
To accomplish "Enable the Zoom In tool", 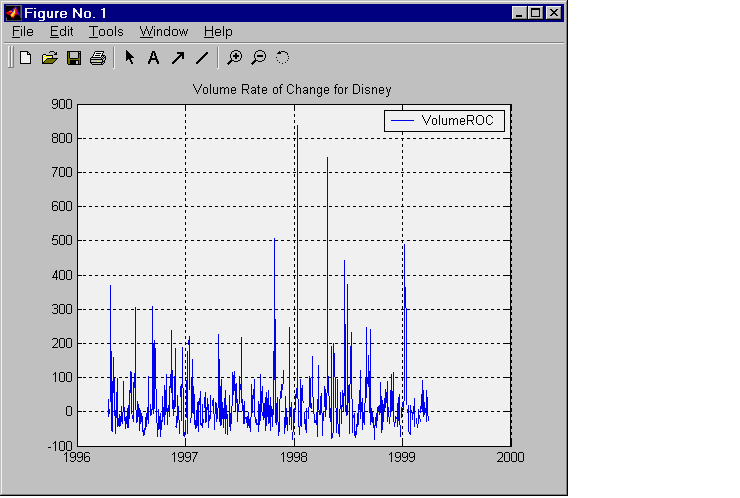I will [x=234, y=58].
